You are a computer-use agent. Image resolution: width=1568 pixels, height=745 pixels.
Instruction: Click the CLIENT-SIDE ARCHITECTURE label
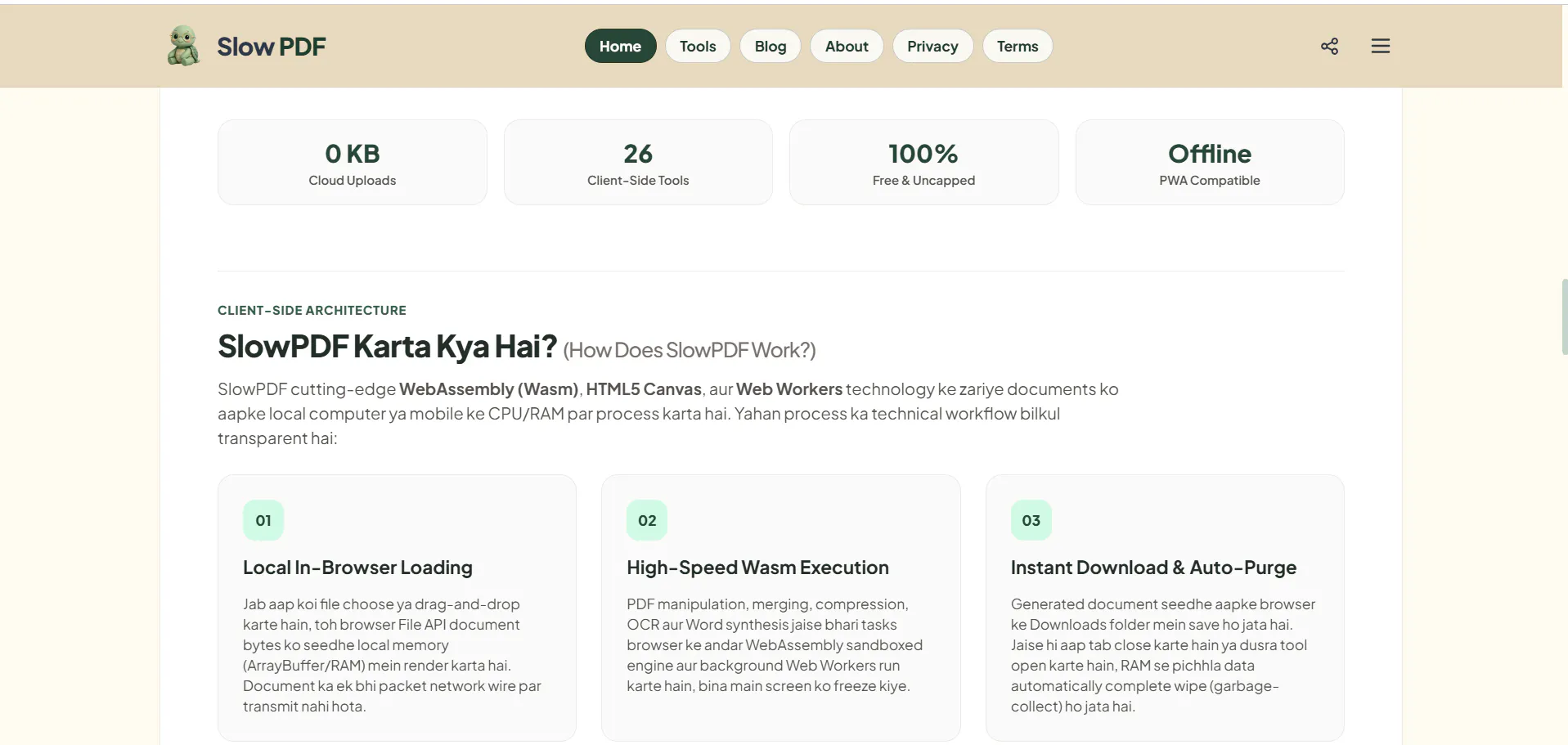(x=312, y=310)
